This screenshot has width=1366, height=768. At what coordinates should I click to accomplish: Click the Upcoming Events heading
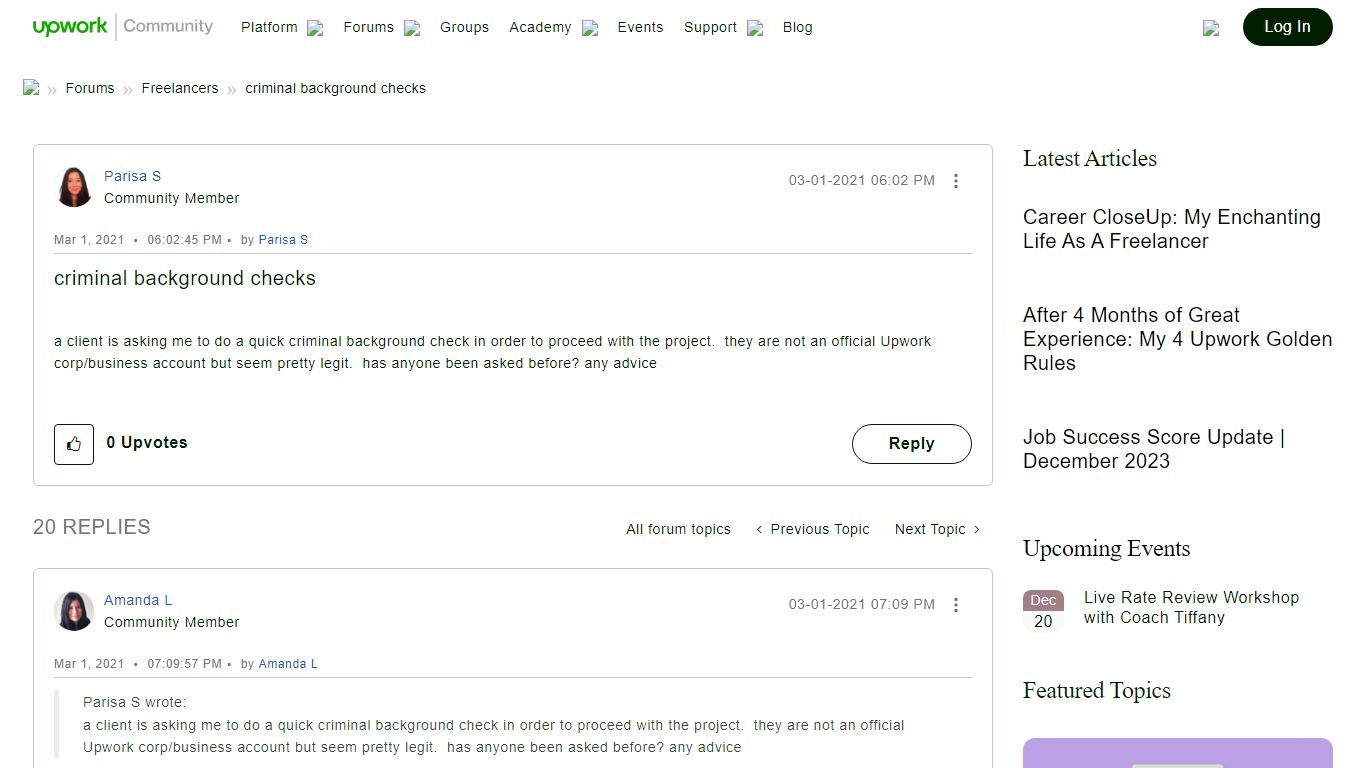click(x=1107, y=548)
